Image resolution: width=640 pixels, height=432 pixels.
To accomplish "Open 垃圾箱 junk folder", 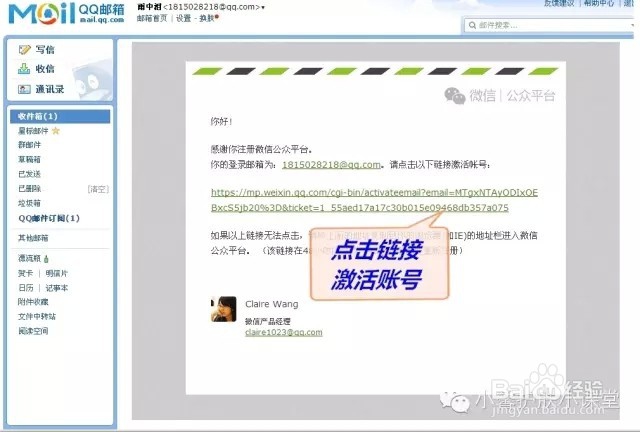I will [x=29, y=203].
